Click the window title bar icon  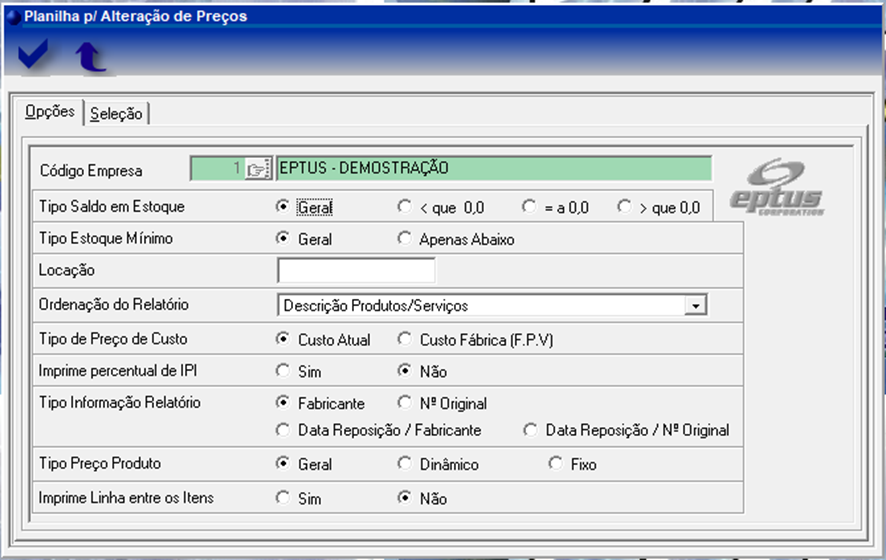(13, 16)
